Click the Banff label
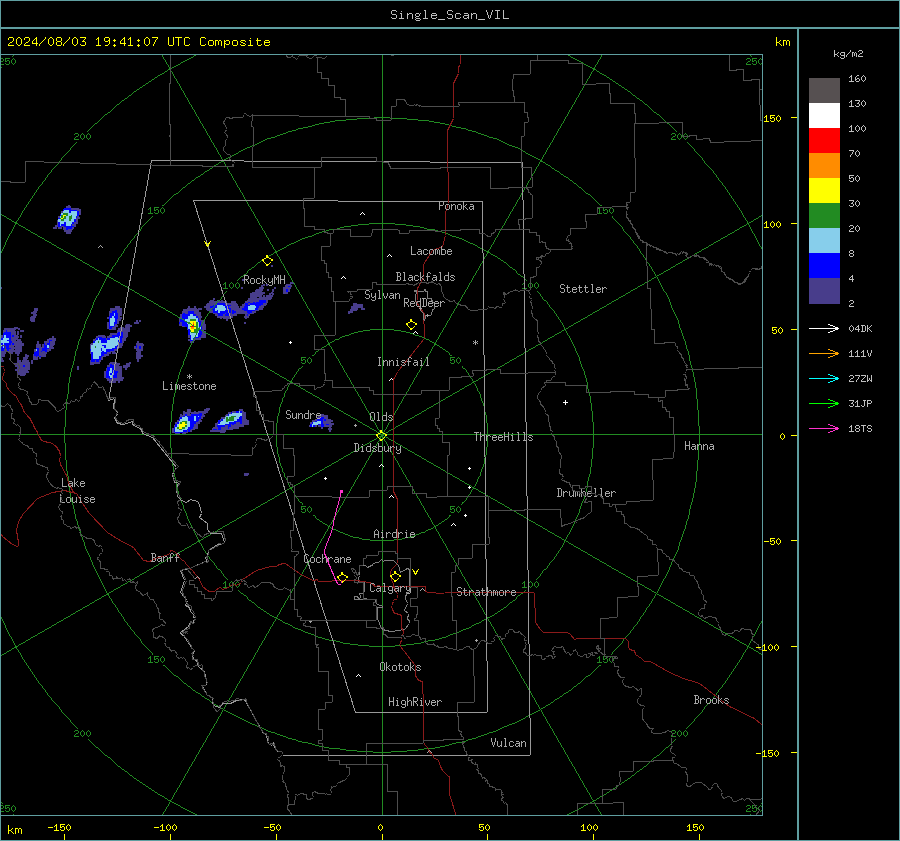Screen dimensions: 900x841 [x=165, y=558]
